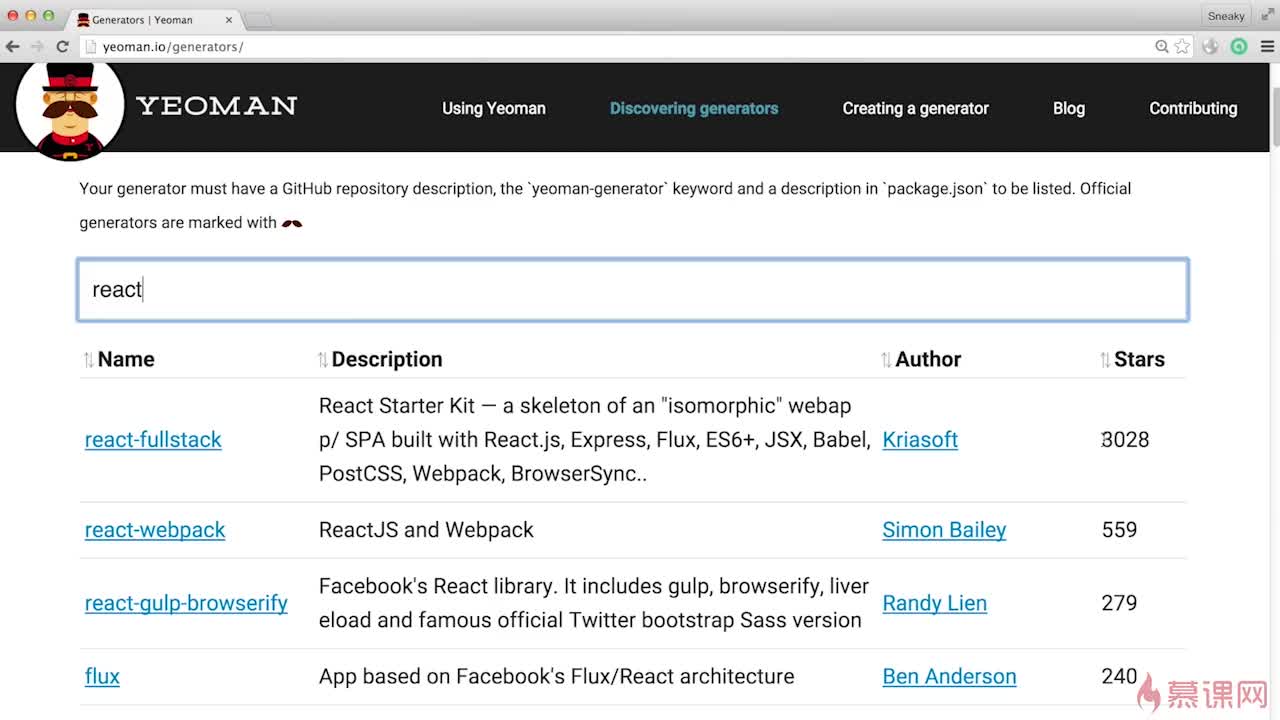The image size is (1280, 720).
Task: Open the flux generator link
Action: point(102,676)
